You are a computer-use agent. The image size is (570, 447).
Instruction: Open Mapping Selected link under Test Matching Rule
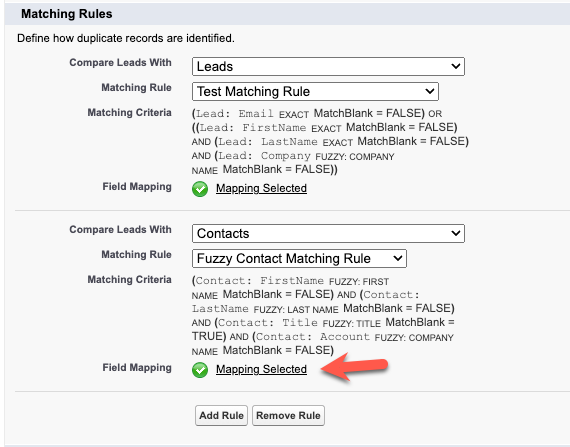(261, 188)
